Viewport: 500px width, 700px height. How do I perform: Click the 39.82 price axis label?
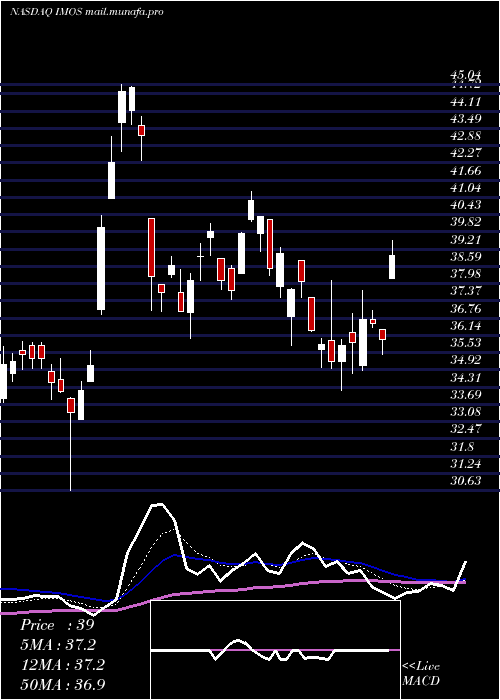(x=466, y=222)
